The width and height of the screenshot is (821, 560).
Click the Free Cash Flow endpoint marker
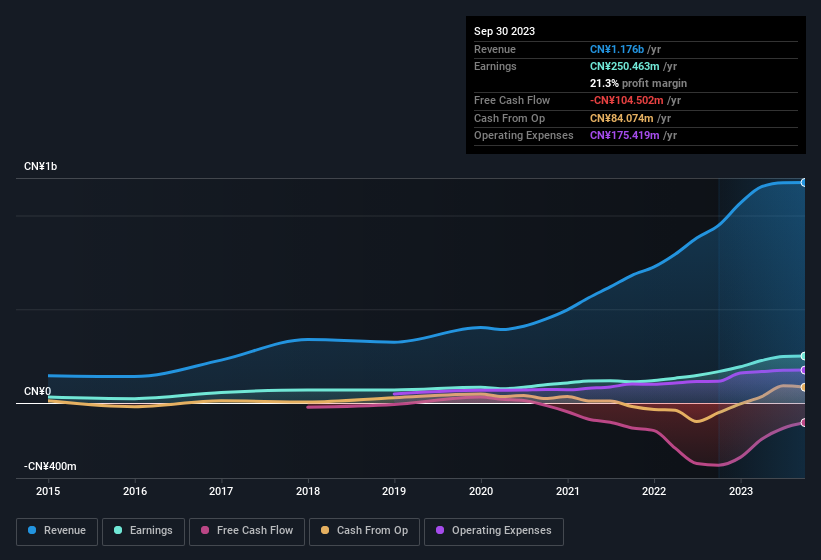point(804,422)
